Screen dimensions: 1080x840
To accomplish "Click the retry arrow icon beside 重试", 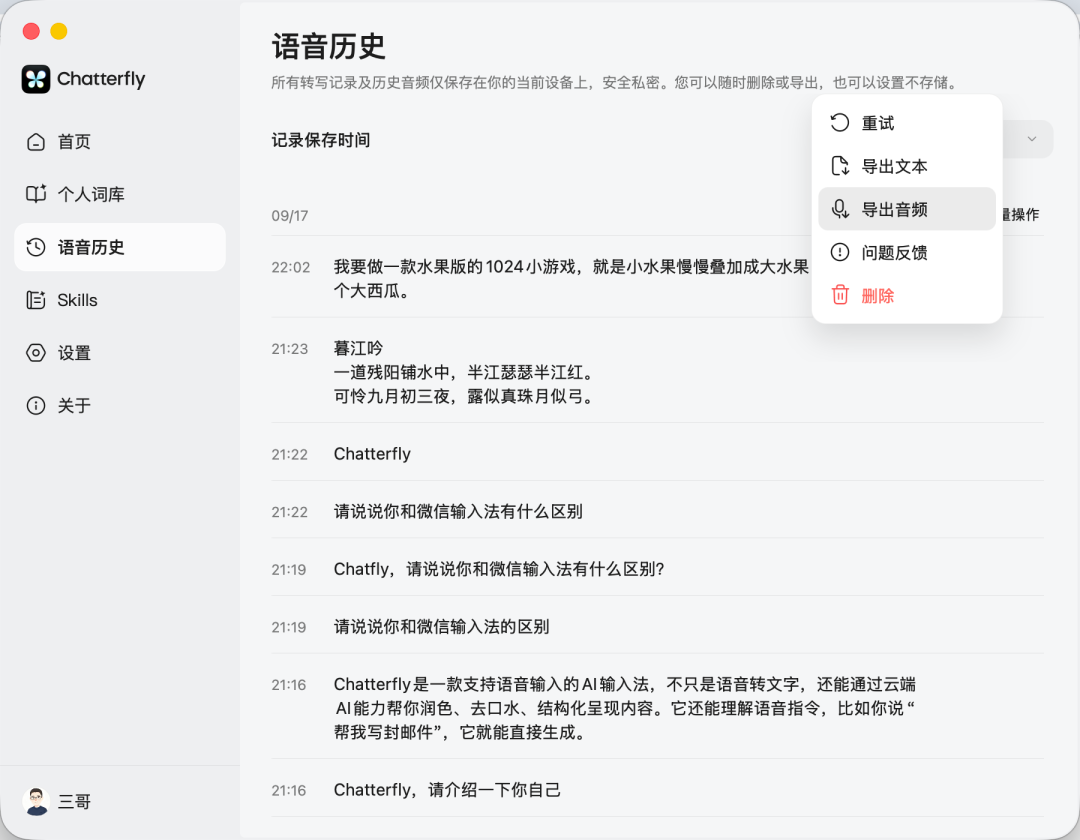I will [840, 123].
